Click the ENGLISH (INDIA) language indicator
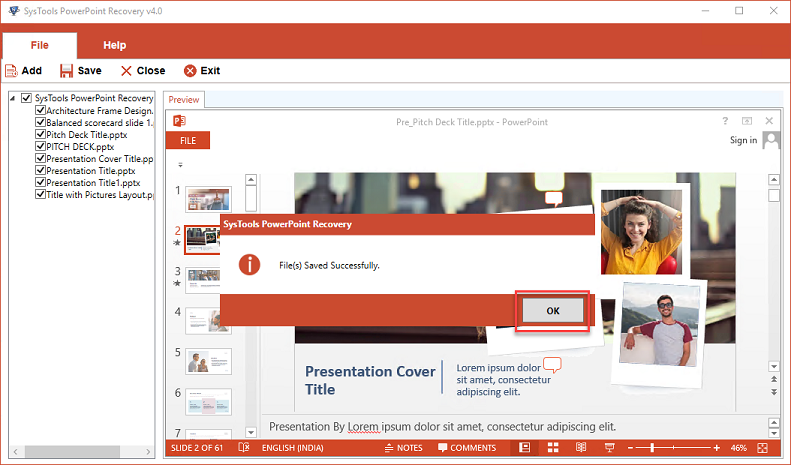The height and width of the screenshot is (465, 791). click(x=293, y=448)
